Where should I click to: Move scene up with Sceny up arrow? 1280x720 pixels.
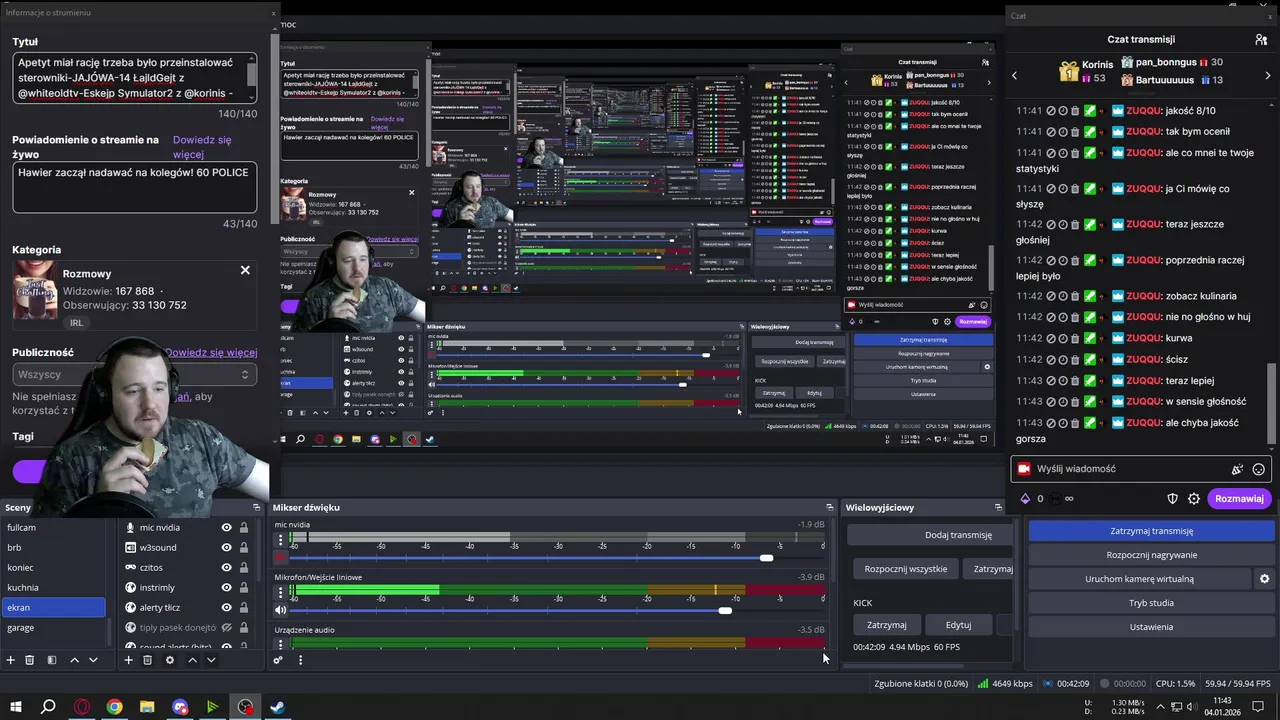[x=74, y=660]
